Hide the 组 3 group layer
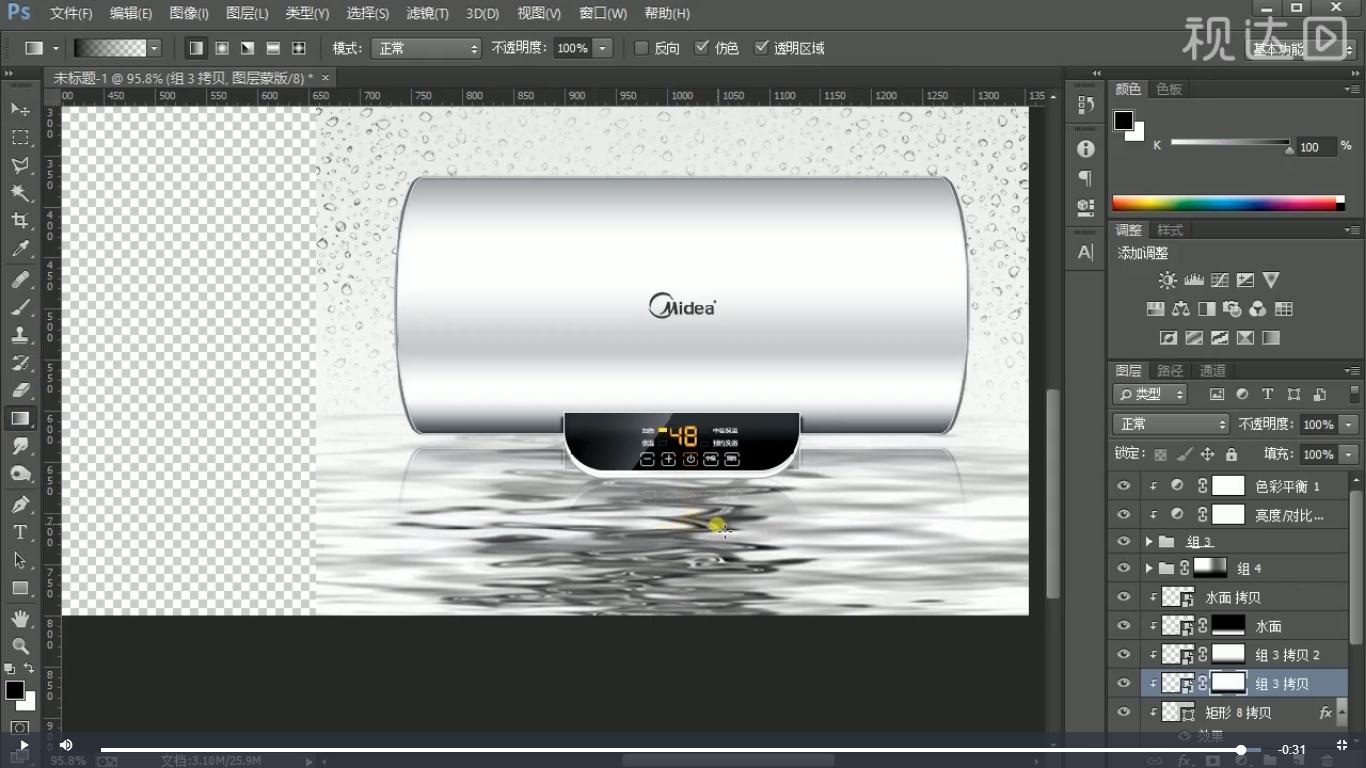1366x768 pixels. pos(1124,541)
